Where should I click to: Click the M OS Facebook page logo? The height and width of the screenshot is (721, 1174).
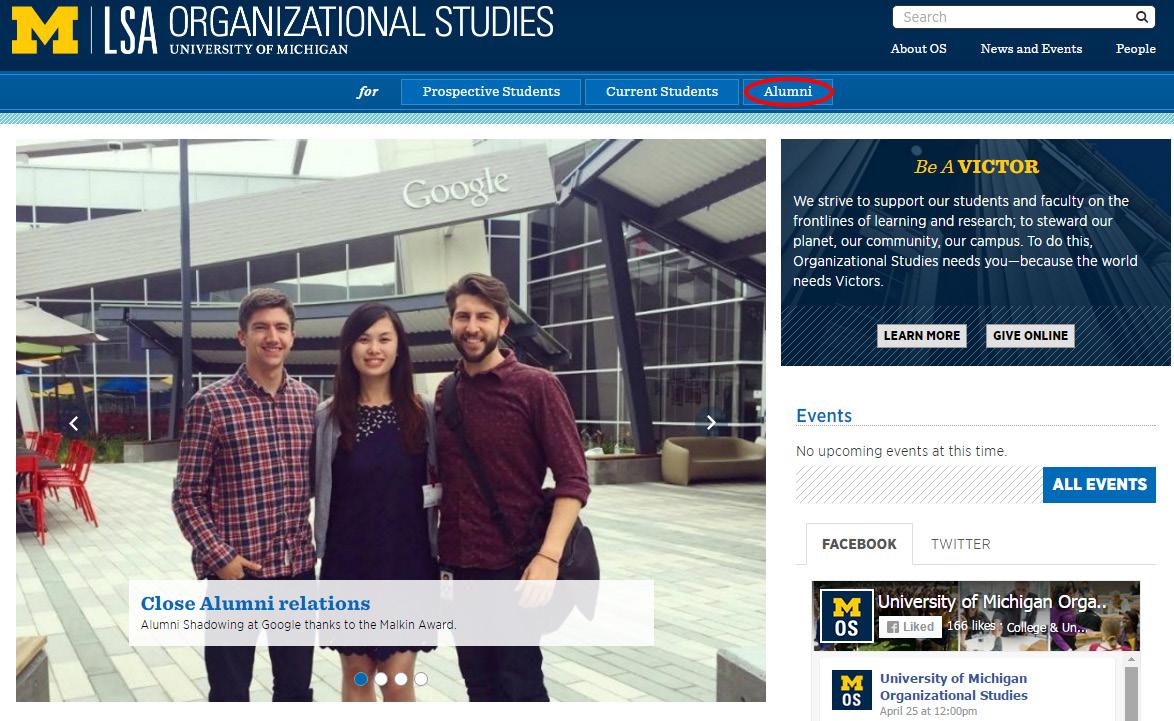tap(846, 616)
